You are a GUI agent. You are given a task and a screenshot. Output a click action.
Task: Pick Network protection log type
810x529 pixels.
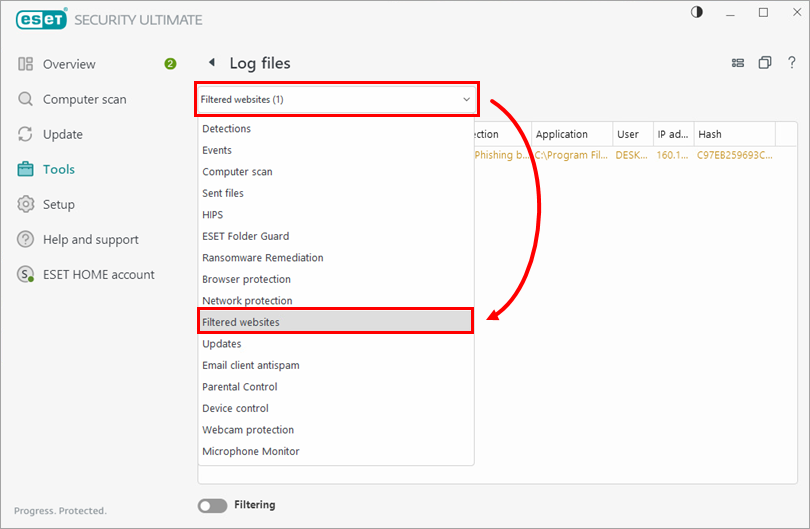point(247,301)
